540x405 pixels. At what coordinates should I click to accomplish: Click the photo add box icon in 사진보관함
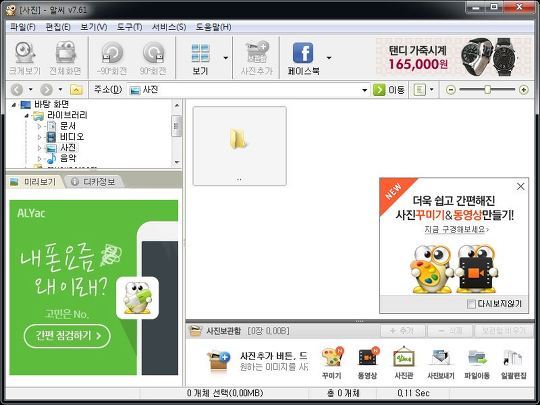(x=218, y=360)
